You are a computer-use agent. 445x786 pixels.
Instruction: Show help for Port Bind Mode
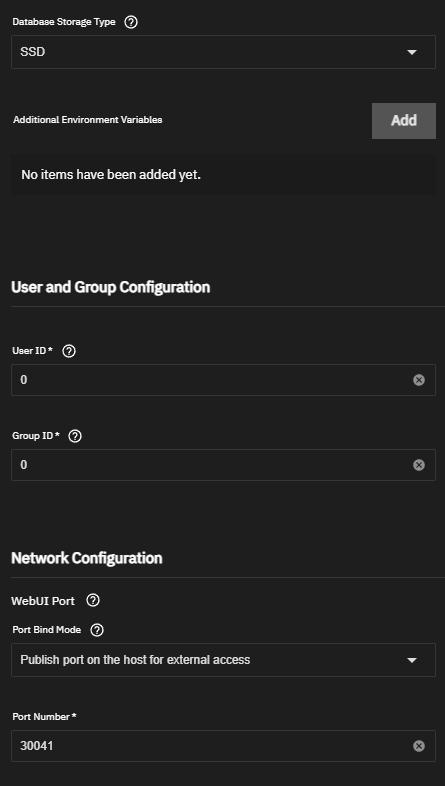click(x=97, y=630)
